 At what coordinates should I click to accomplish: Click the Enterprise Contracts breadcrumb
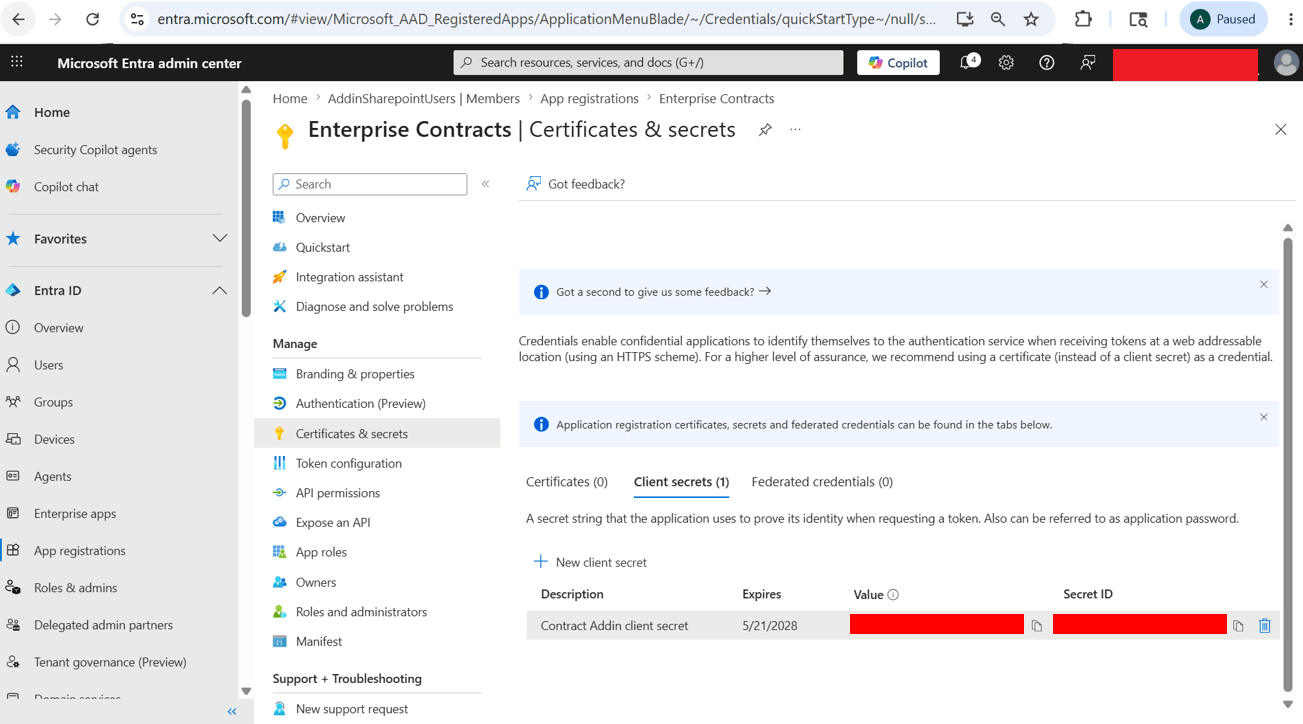tap(716, 99)
